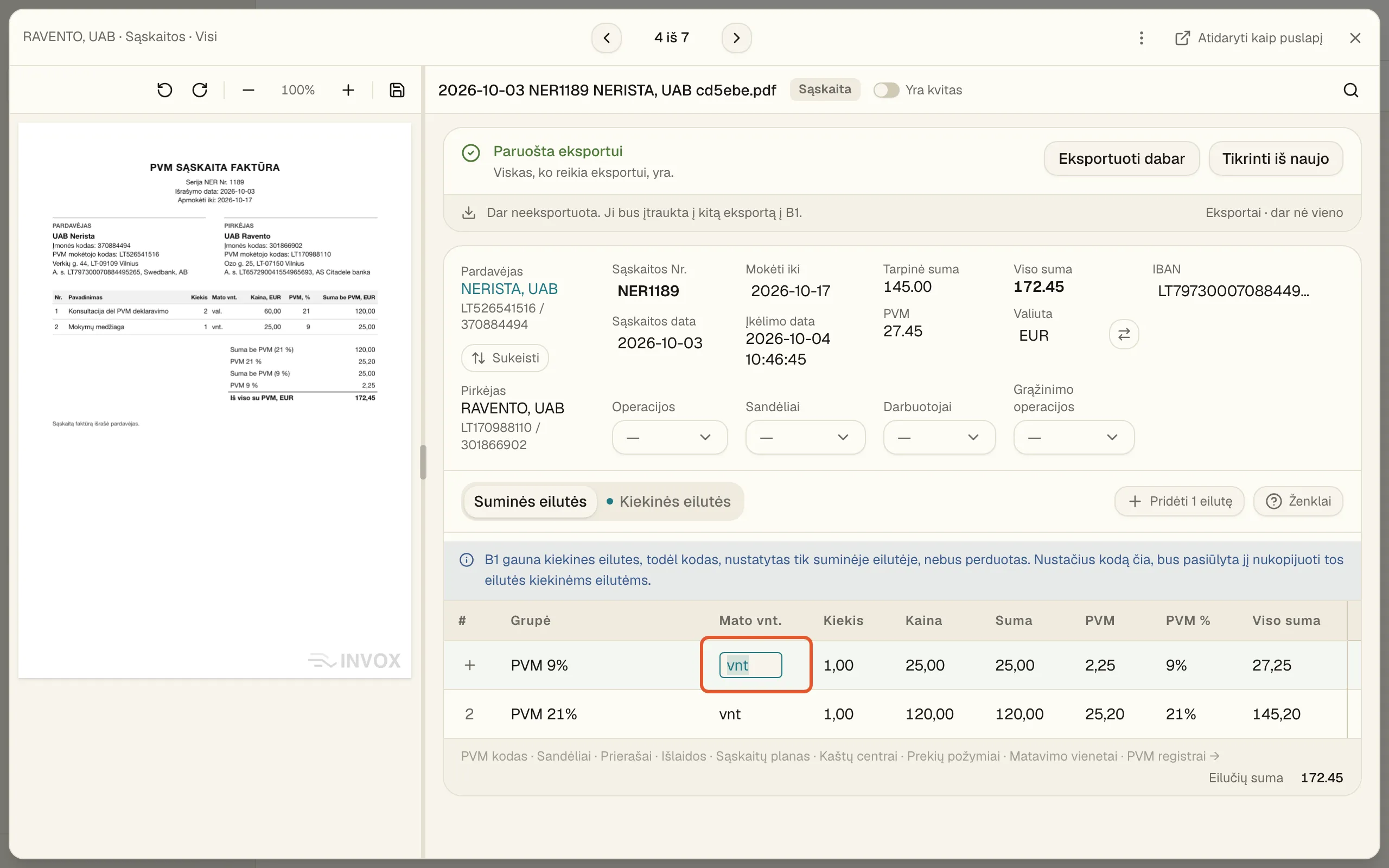Zoom in the PDF preview
This screenshot has height=868, width=1389.
click(x=348, y=90)
